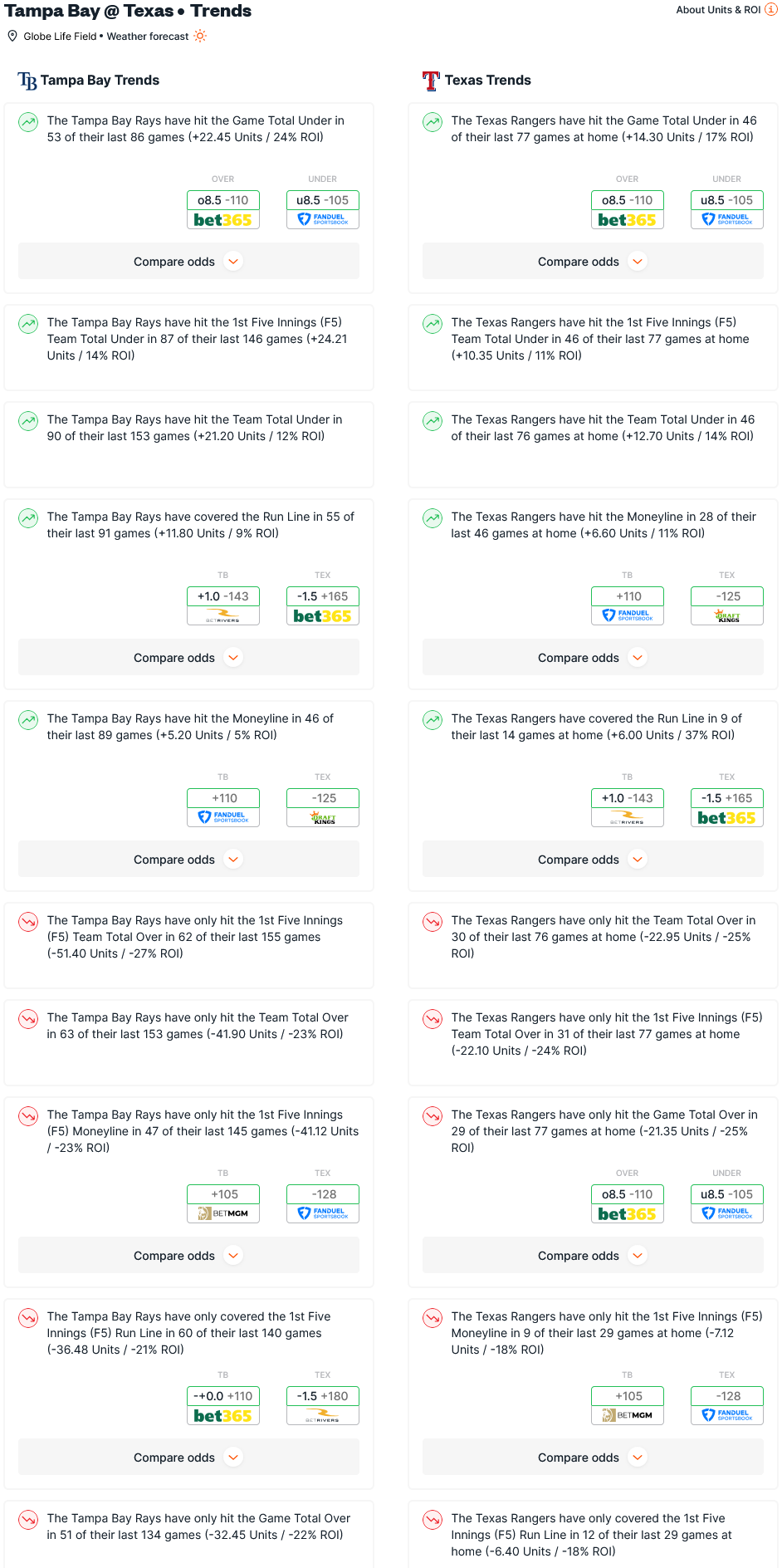Click the DraftKings logo under -125 in the Rays Moneyline card
The height and width of the screenshot is (1568, 782).
(x=323, y=817)
